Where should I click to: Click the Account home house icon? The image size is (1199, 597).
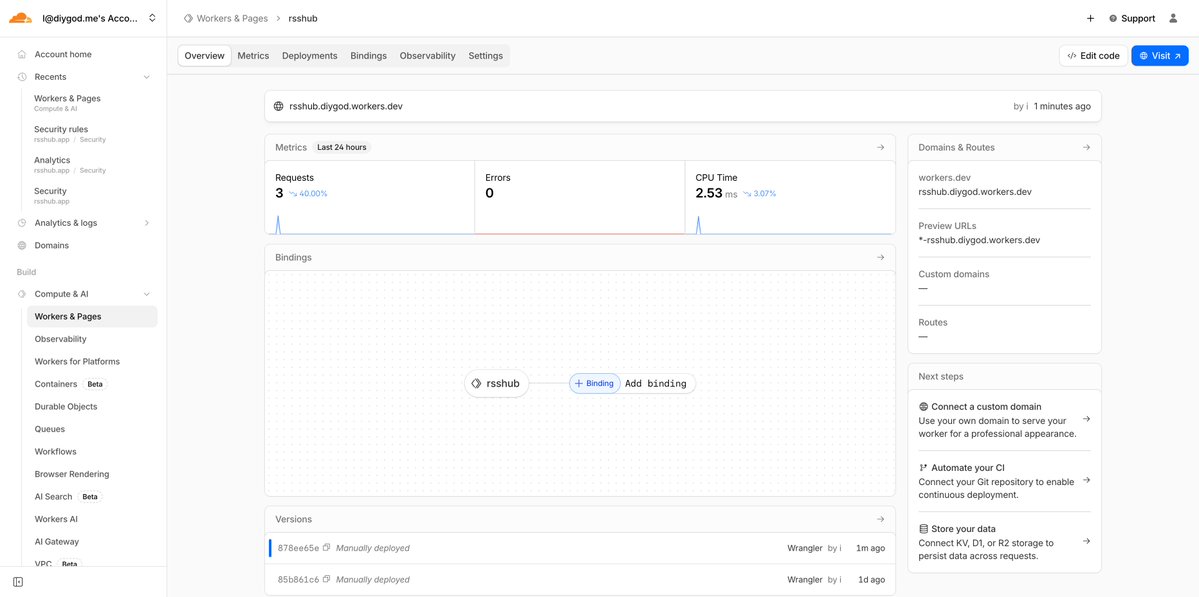pyautogui.click(x=21, y=54)
